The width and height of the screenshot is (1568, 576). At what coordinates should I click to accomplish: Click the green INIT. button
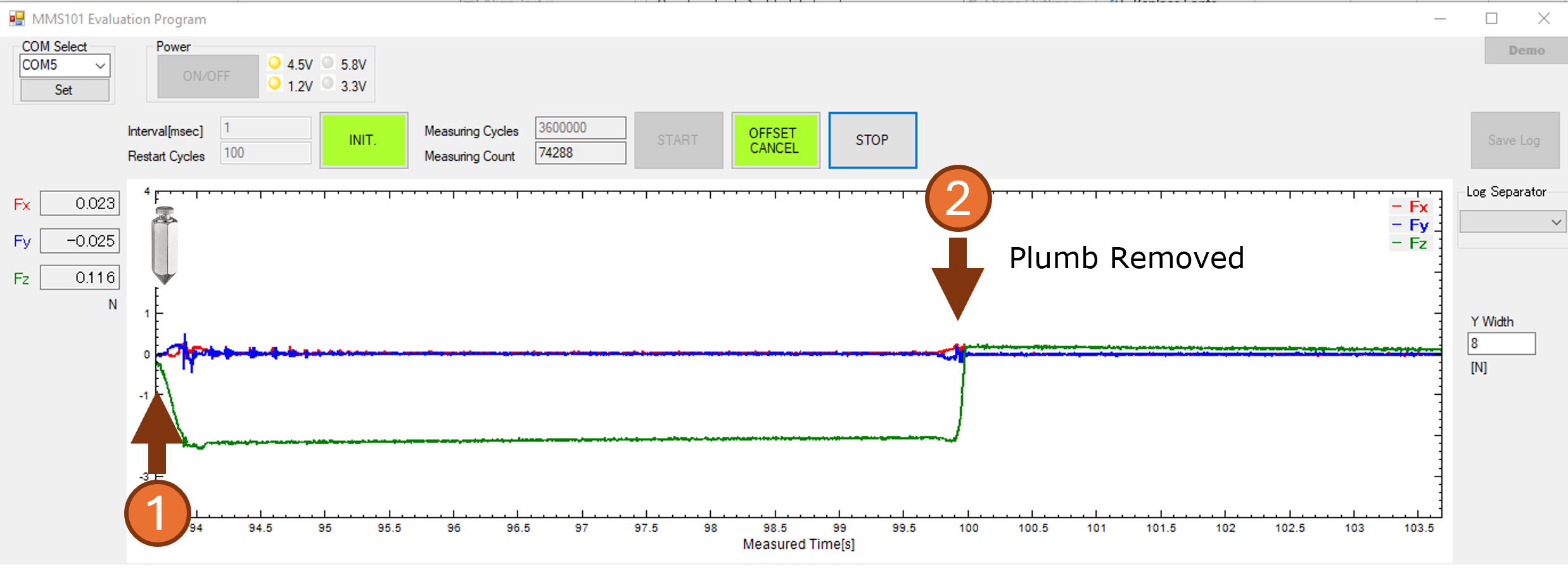tap(363, 140)
